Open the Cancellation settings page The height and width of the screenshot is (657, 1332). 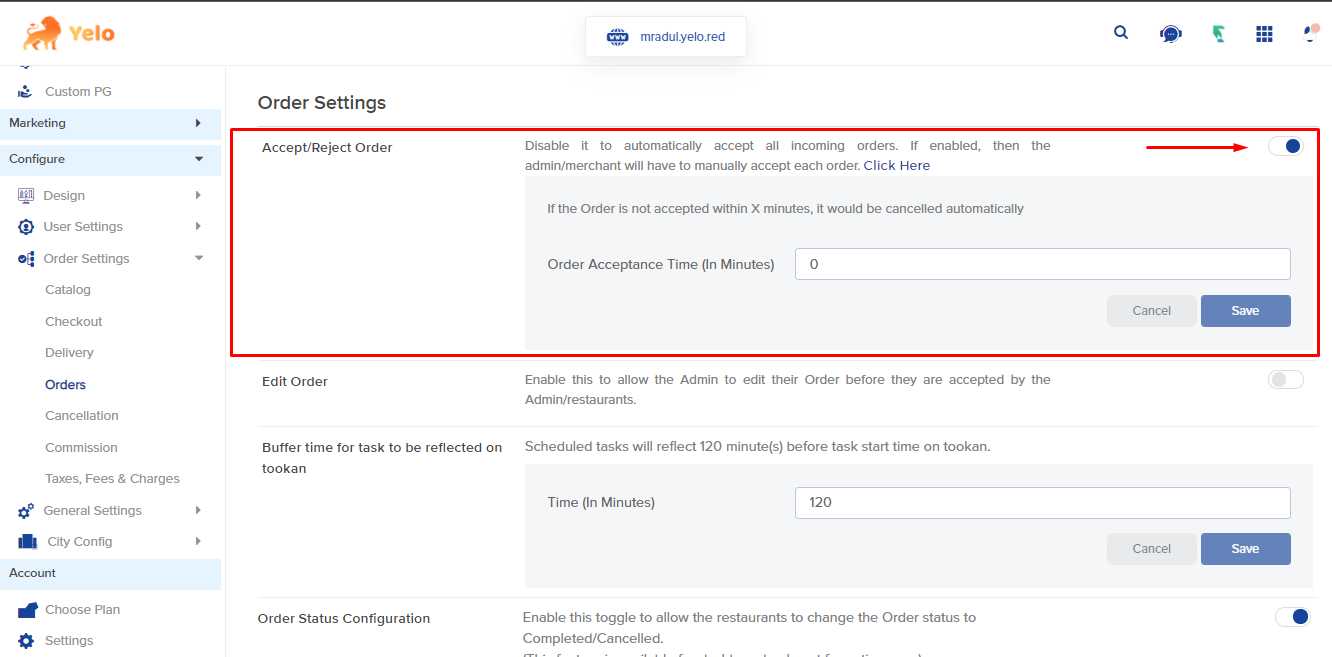(82, 416)
